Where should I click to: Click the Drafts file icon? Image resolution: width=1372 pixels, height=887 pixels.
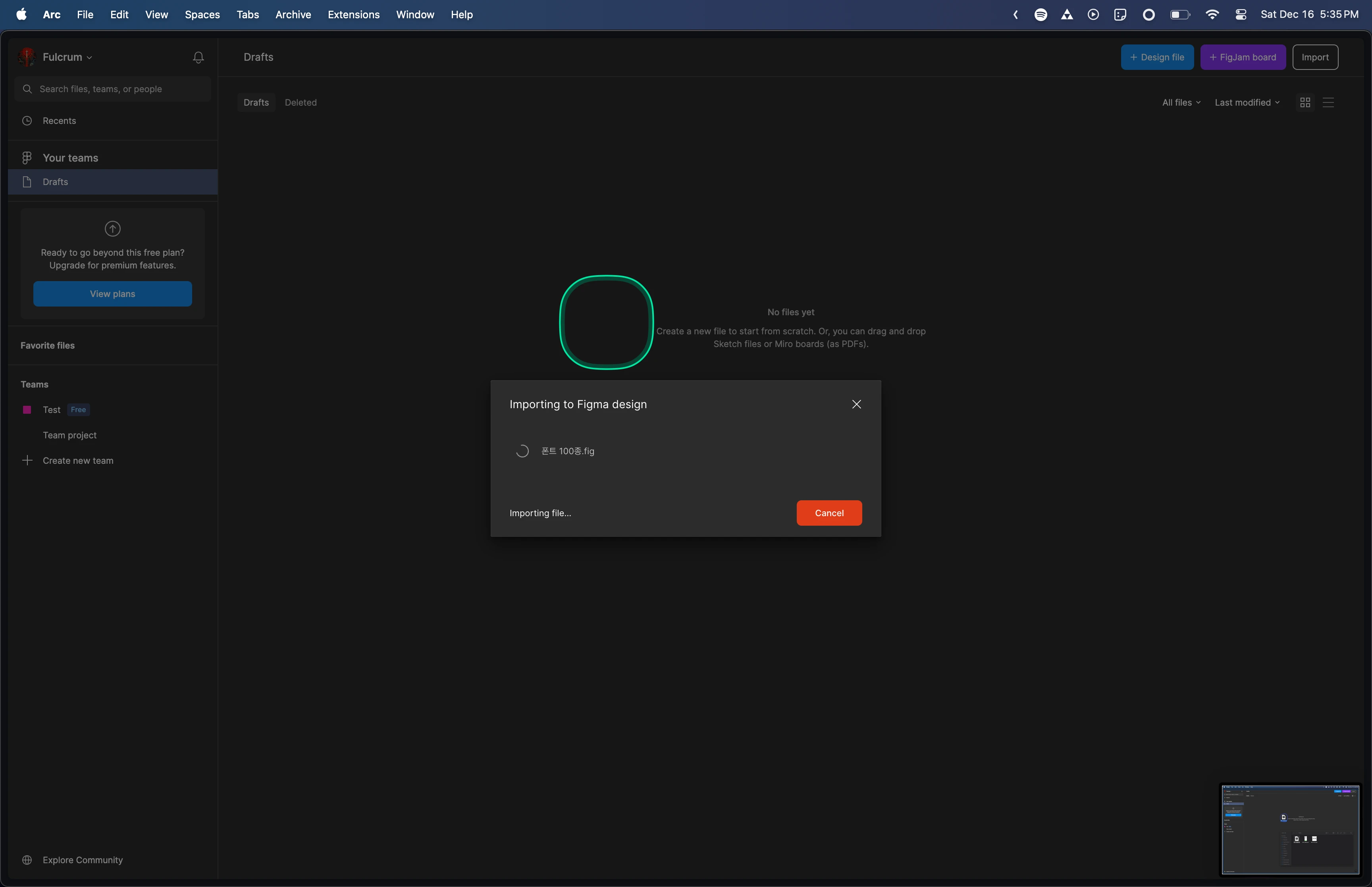coord(27,182)
